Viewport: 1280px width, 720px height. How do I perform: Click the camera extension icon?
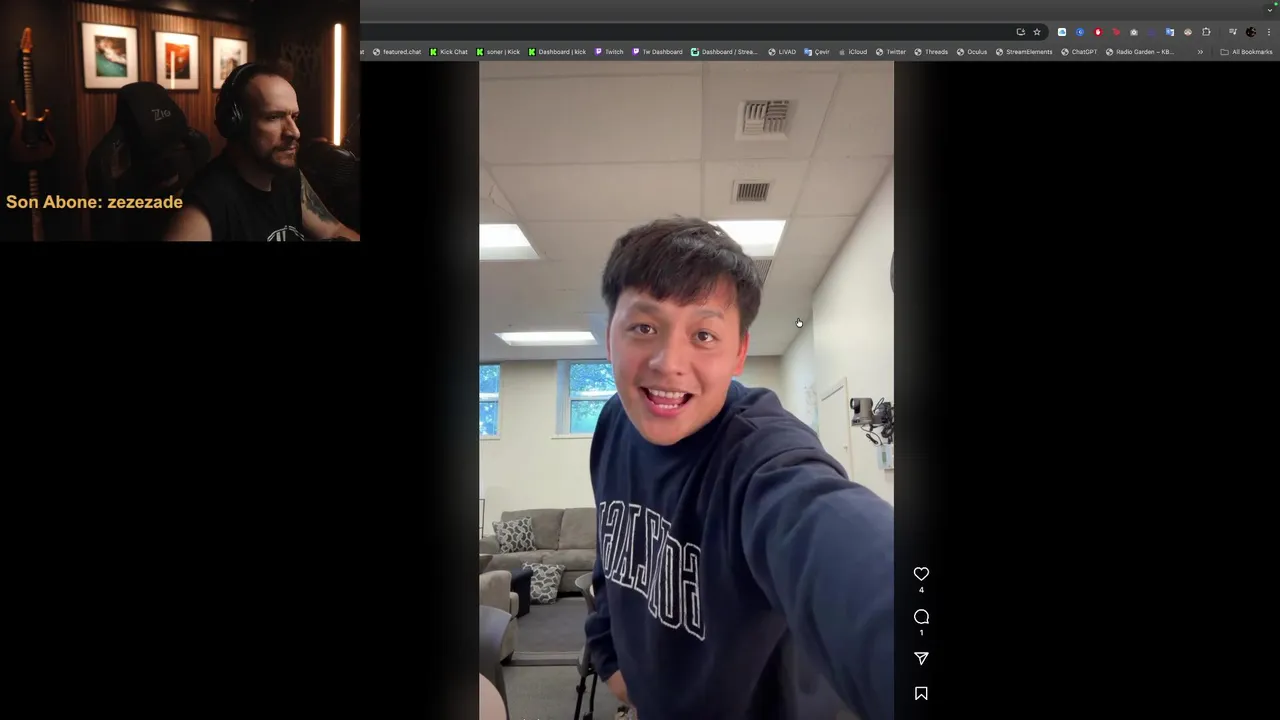point(1134,32)
